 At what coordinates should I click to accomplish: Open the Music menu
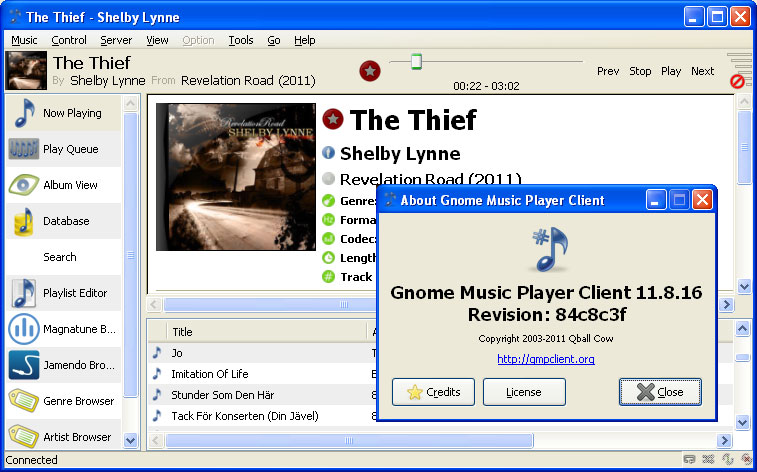[24, 40]
